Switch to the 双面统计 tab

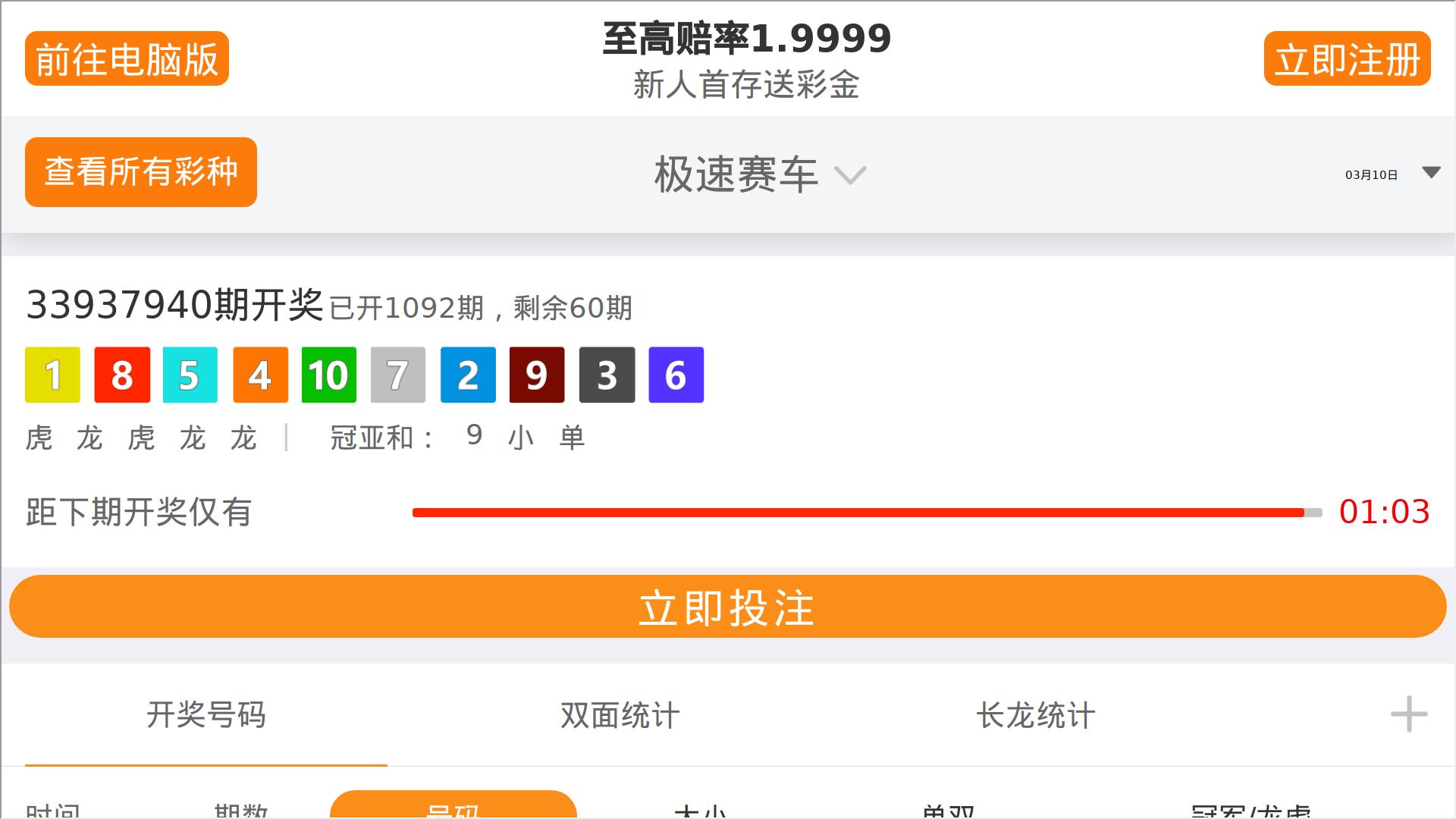tap(620, 714)
